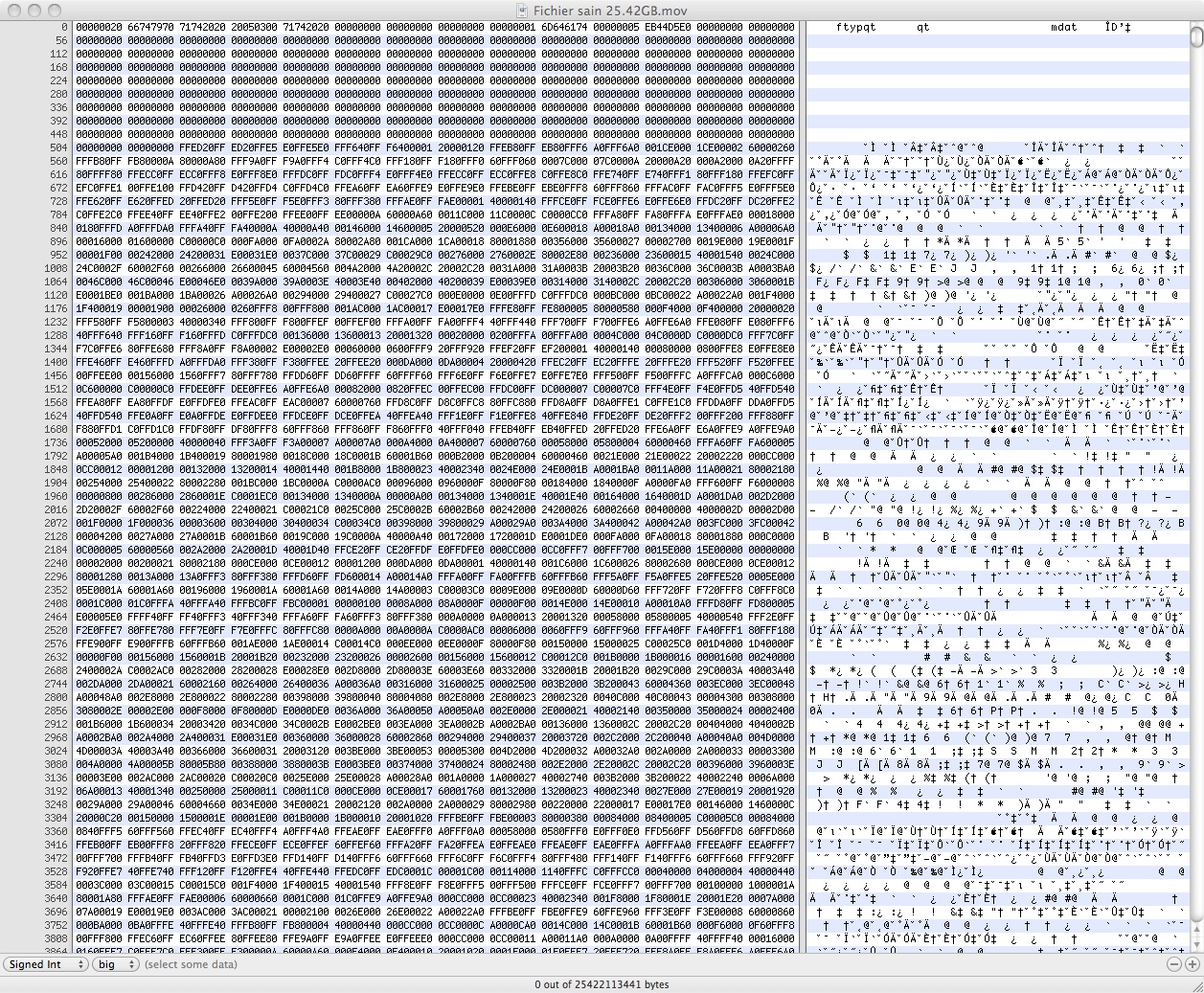Select hex cell F6400001 in row 504
Viewport: 1204px width, 993px height.
[x=408, y=147]
